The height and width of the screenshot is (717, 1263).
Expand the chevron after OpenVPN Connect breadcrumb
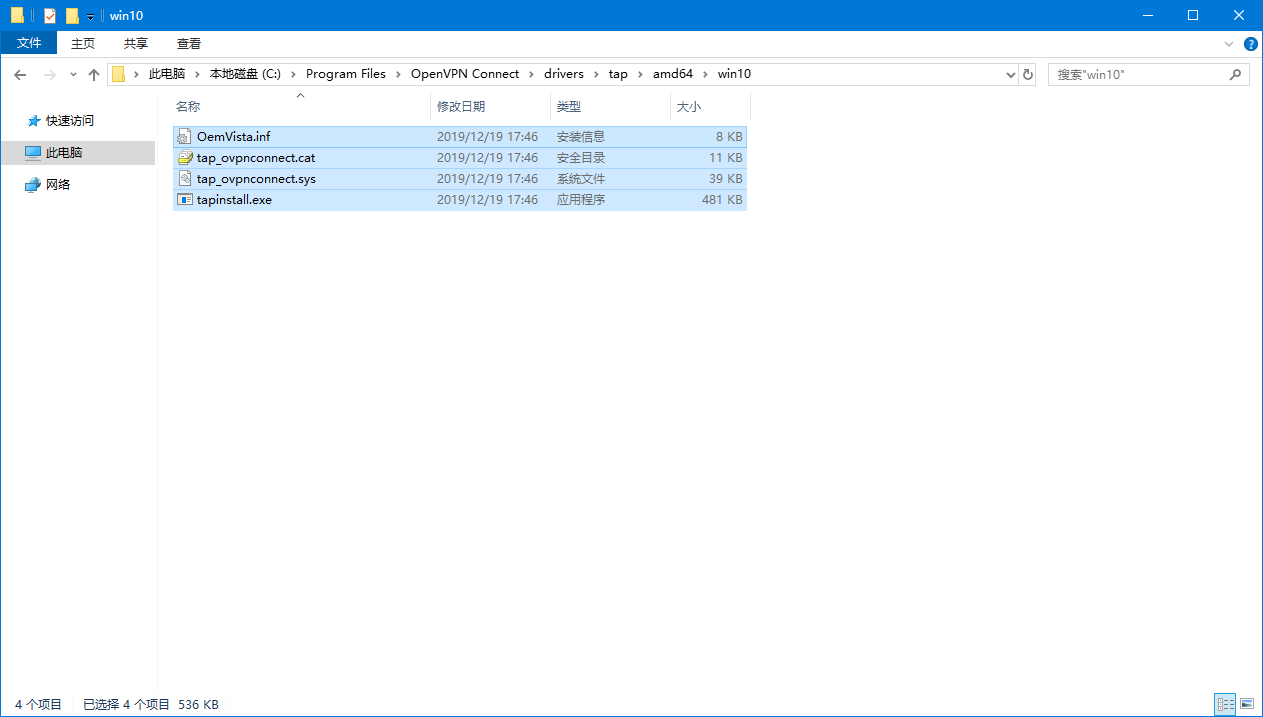pyautogui.click(x=532, y=74)
